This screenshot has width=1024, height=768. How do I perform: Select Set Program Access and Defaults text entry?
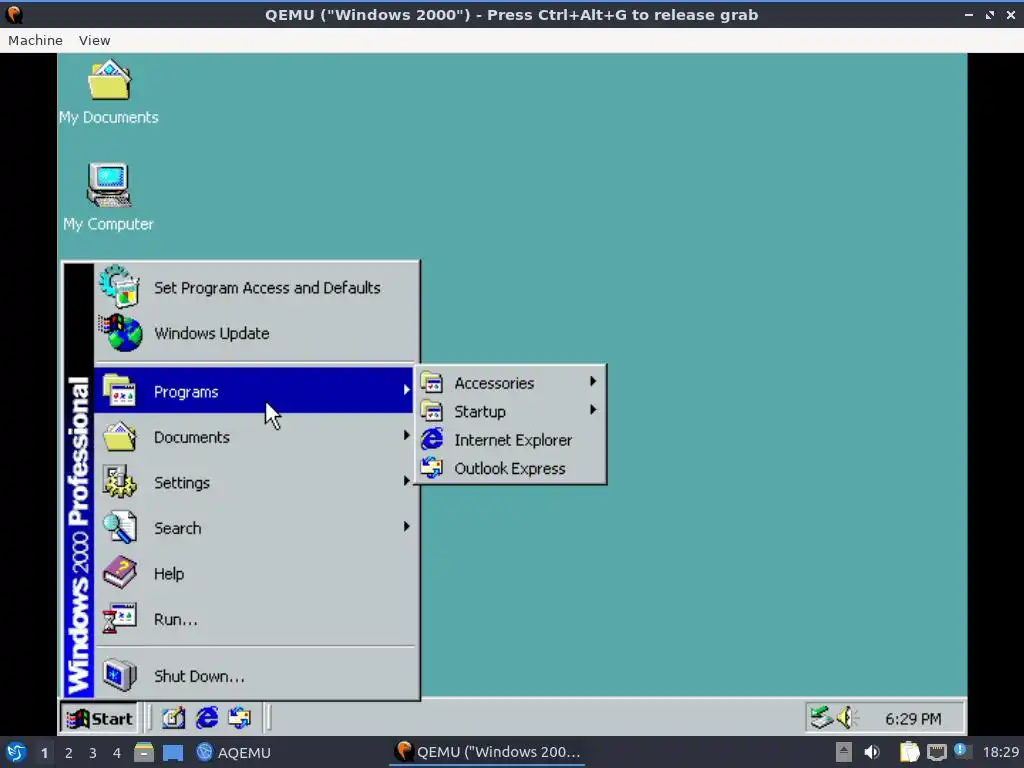pyautogui.click(x=267, y=288)
